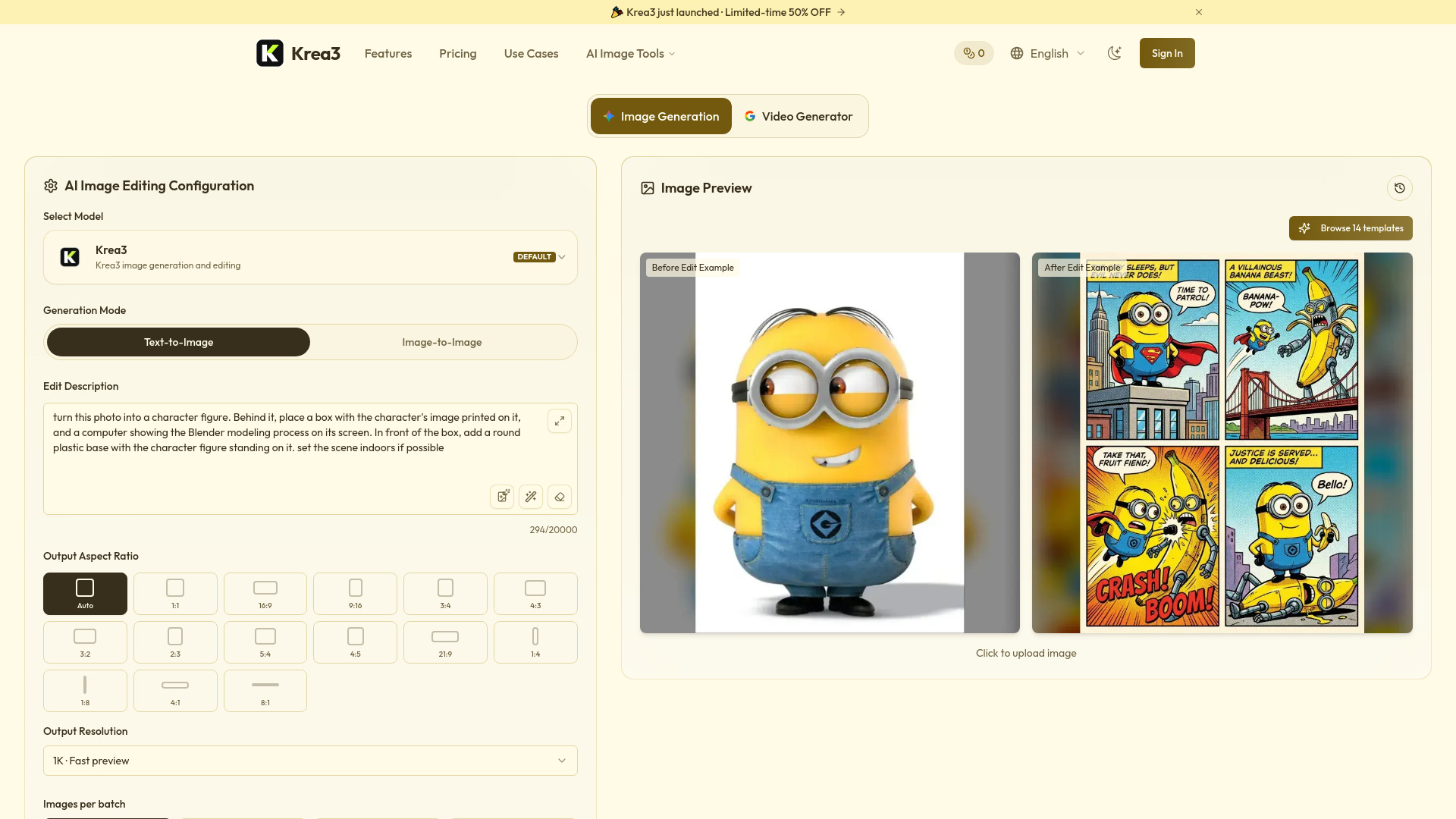Open the Features nav link
This screenshot has height=819, width=1456.
(x=388, y=54)
